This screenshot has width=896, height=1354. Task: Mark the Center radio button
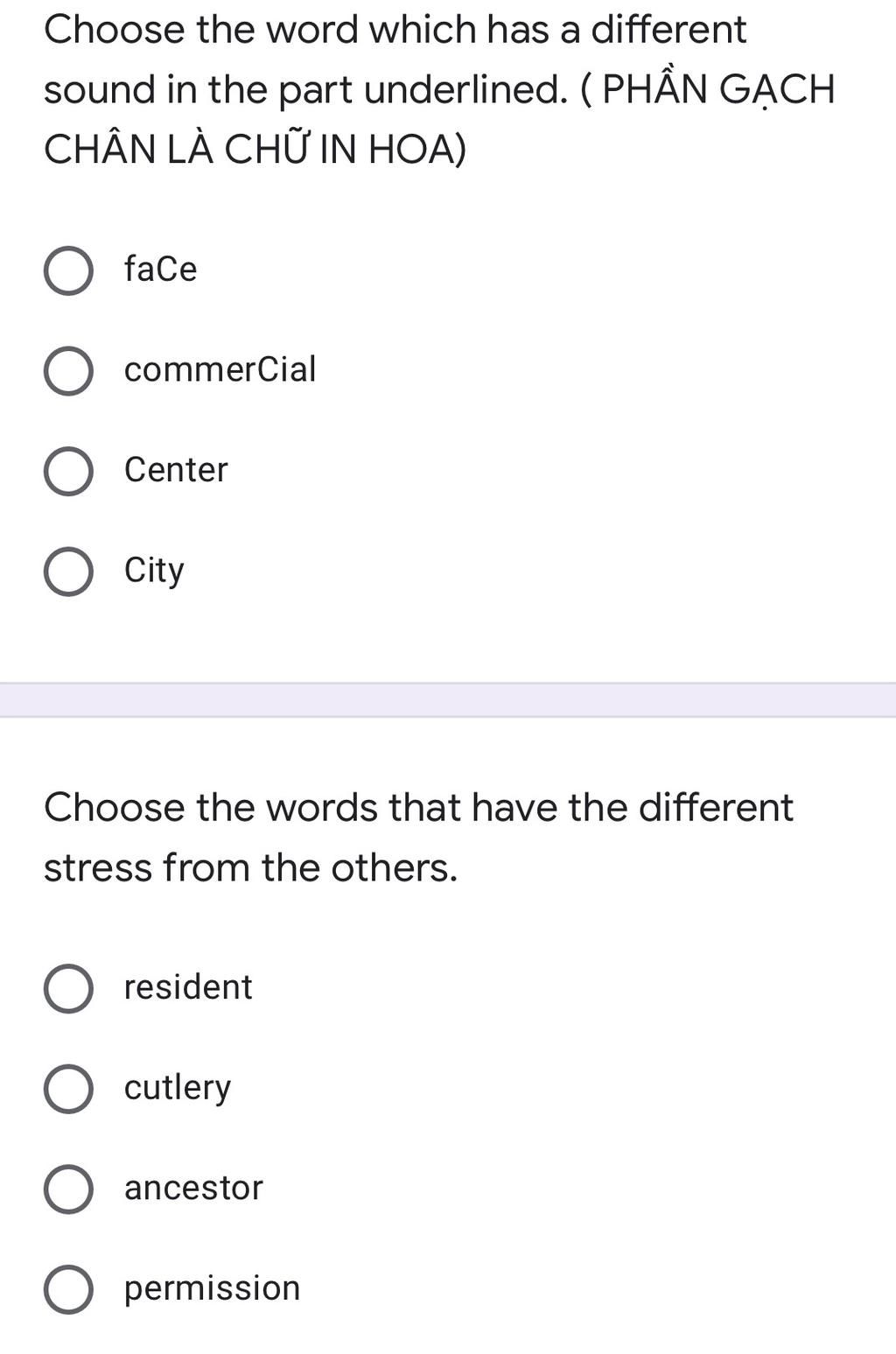68,472
